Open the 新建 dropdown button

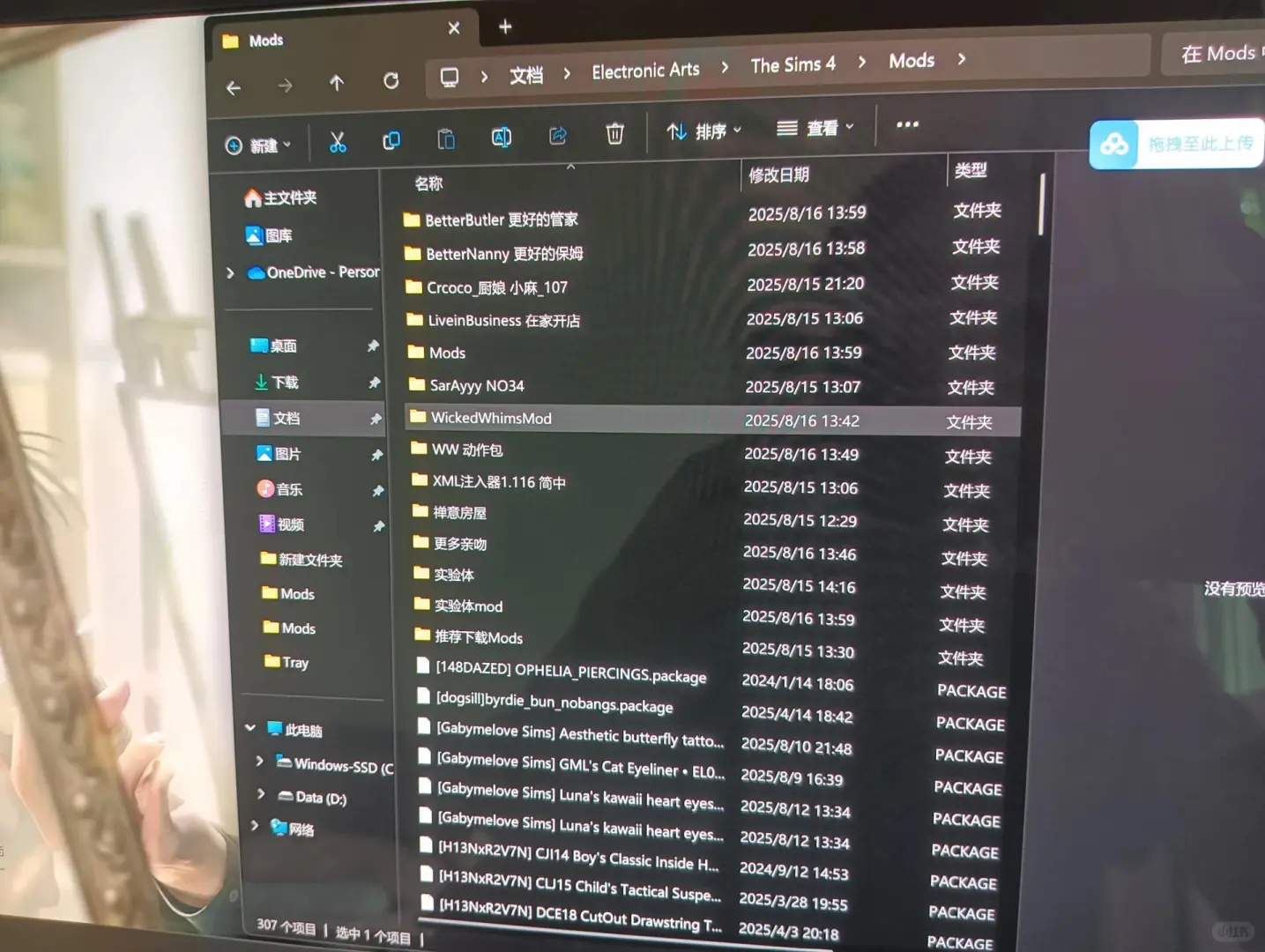point(258,145)
